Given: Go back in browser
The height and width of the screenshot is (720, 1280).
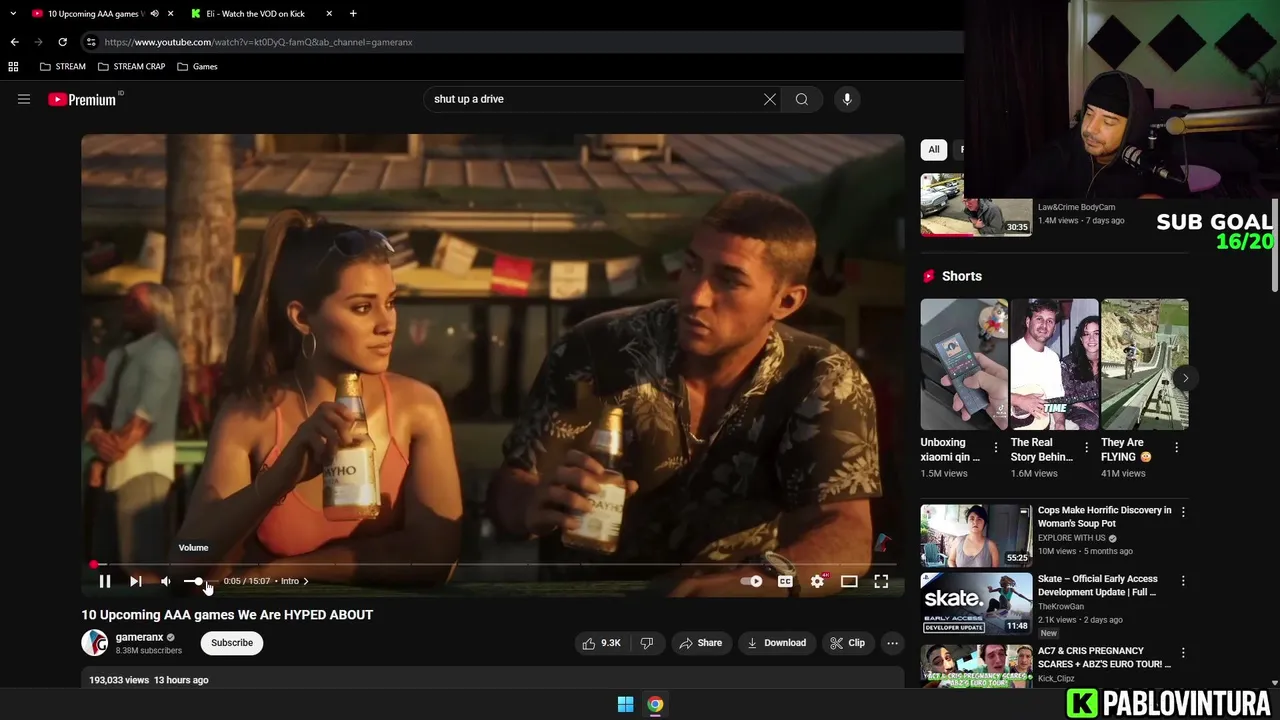Looking at the screenshot, I should coord(14,42).
